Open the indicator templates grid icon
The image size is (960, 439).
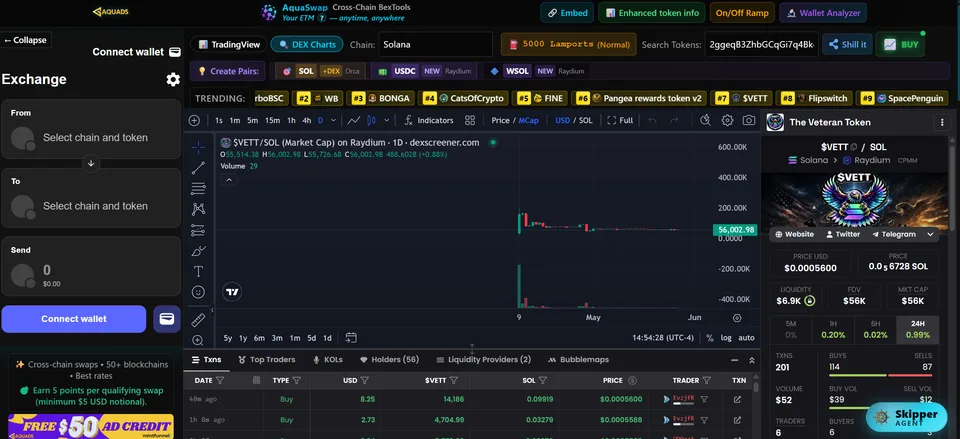coord(470,121)
